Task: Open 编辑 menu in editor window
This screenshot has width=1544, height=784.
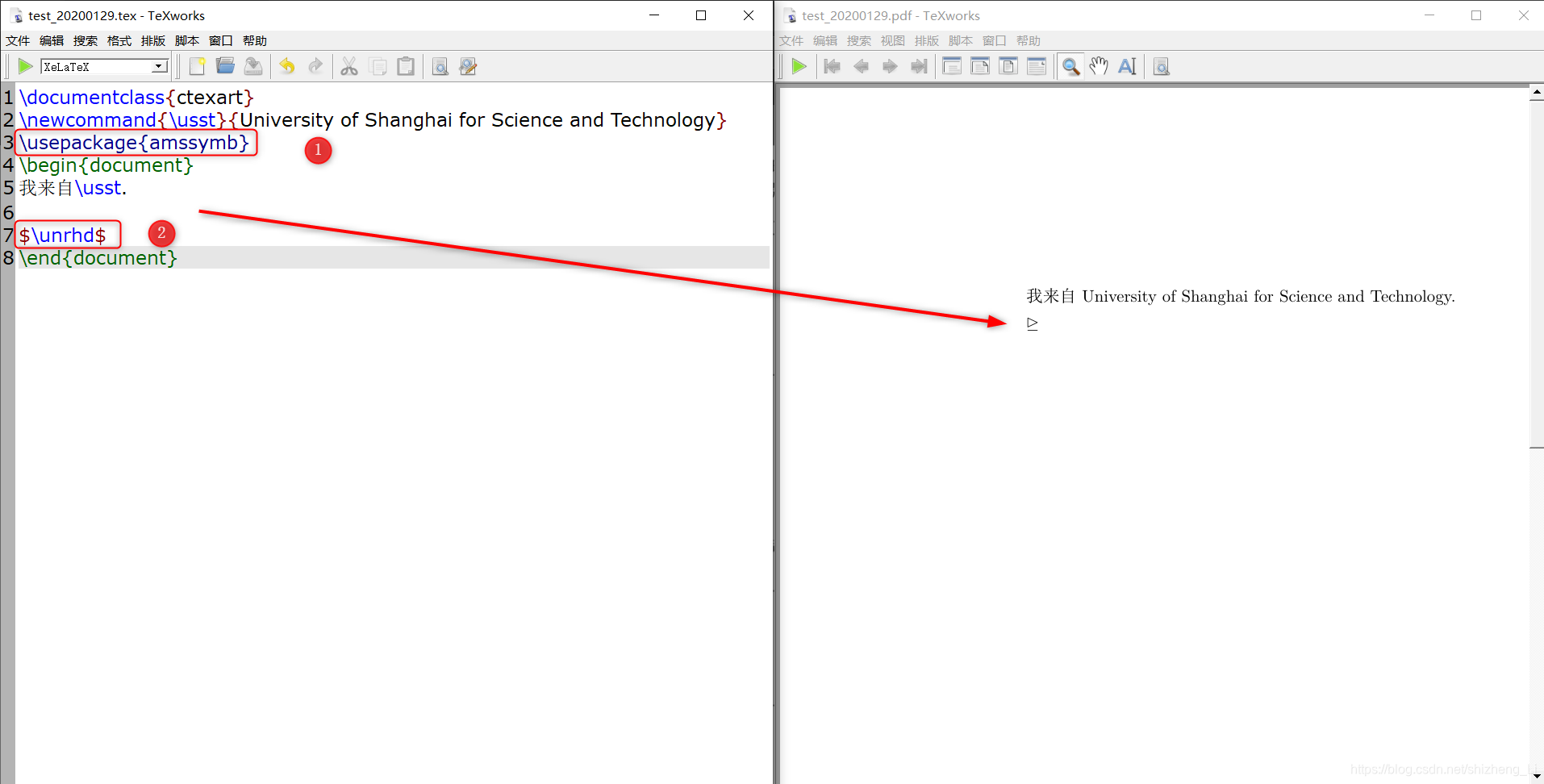Action: [x=52, y=40]
